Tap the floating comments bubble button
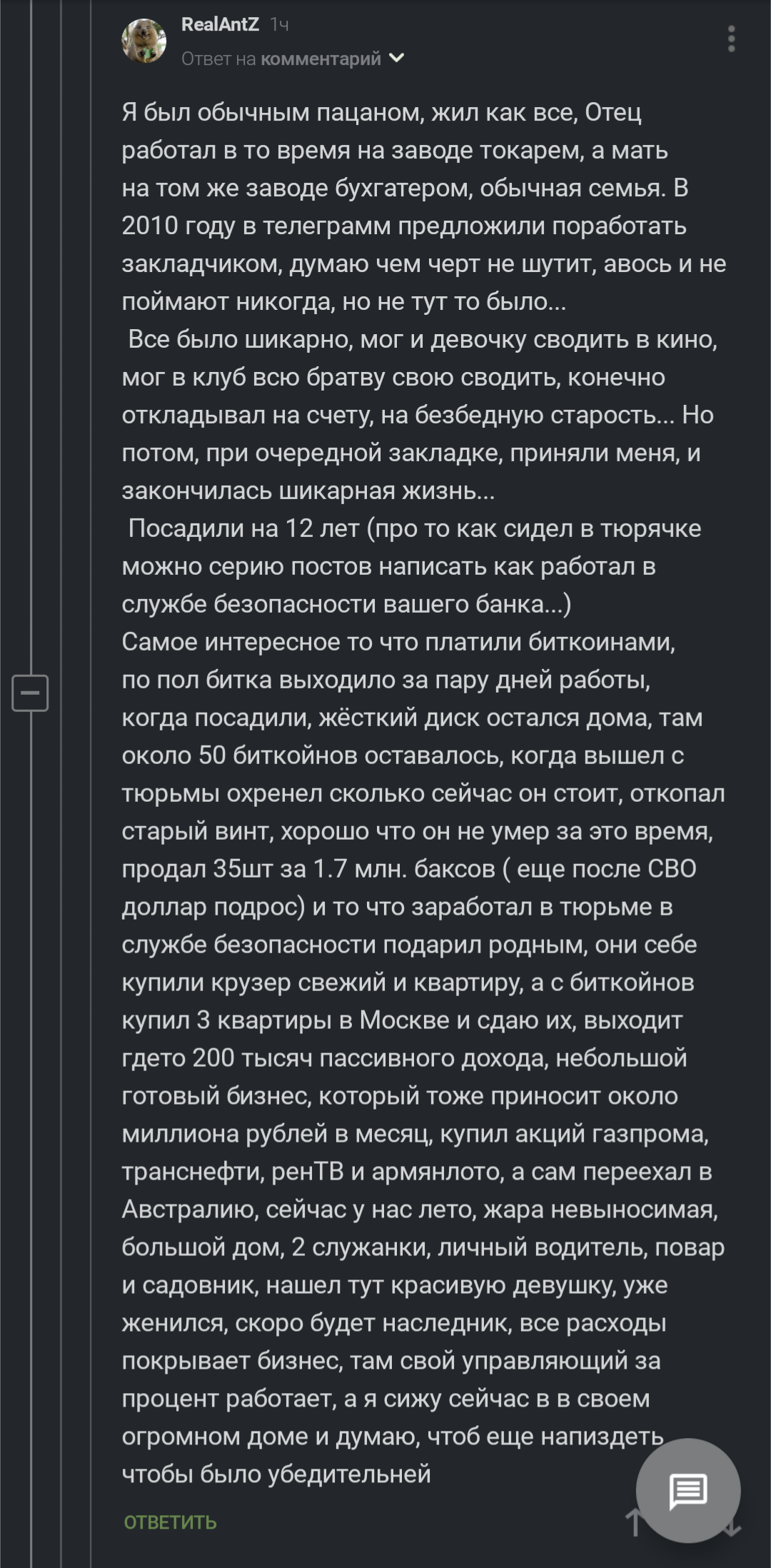 coord(688,1490)
